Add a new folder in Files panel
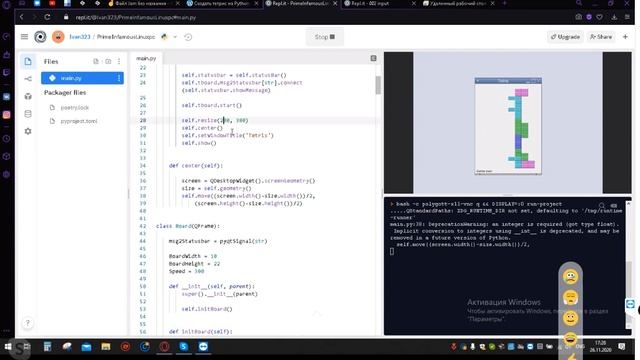This screenshot has height=360, width=640. pyautogui.click(x=108, y=61)
